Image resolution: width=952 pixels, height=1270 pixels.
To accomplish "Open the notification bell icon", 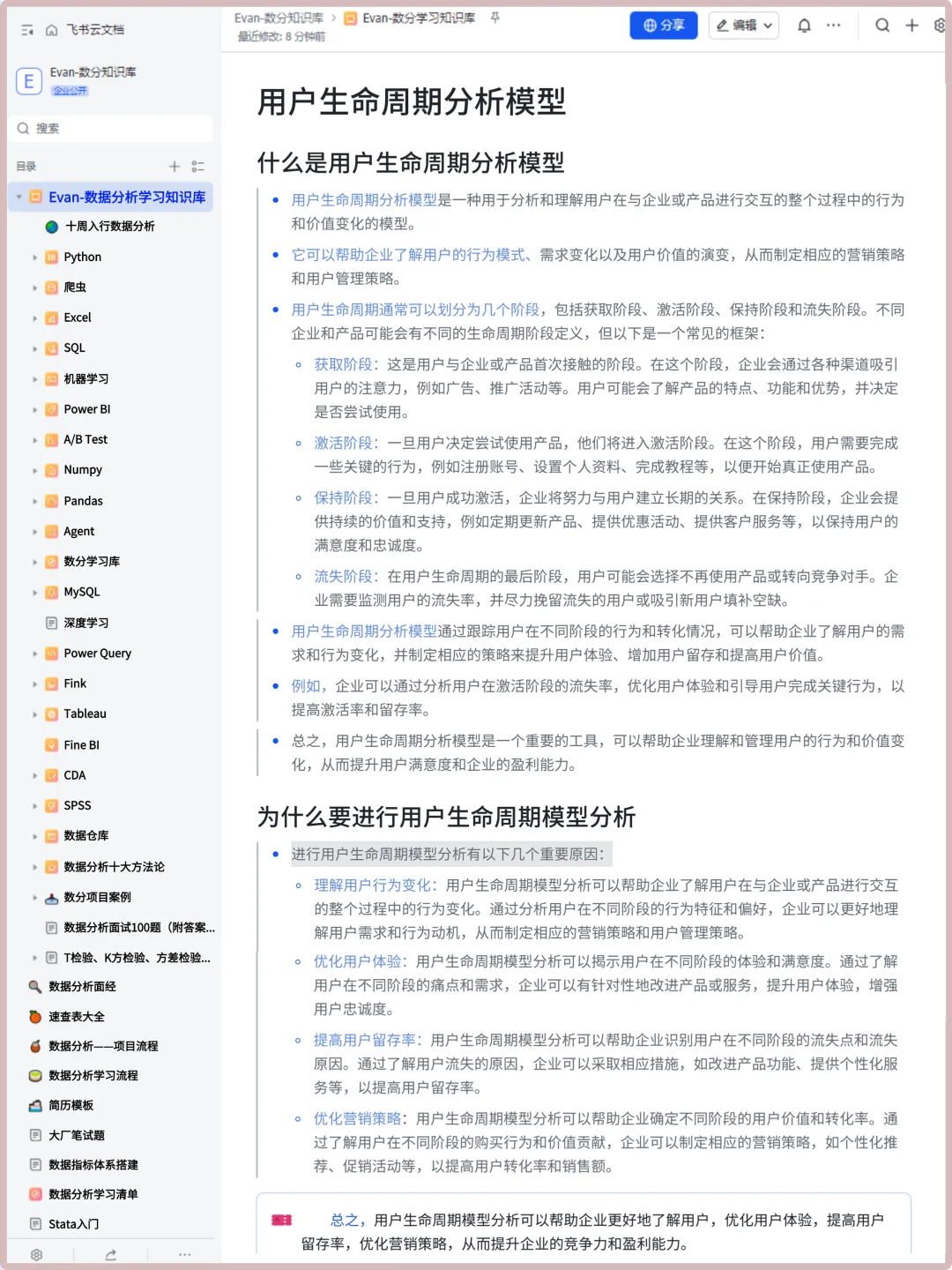I will pos(804,26).
